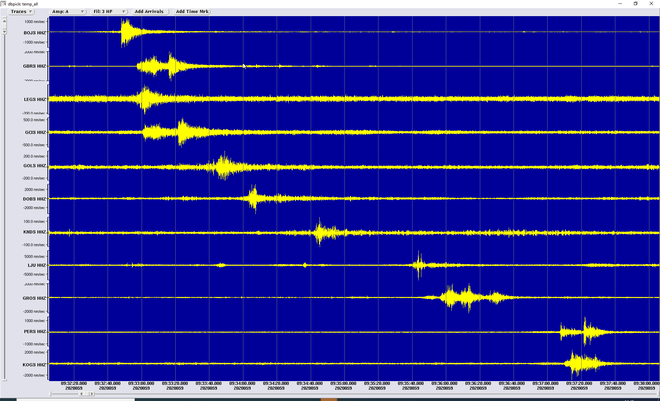Select the KOGS HHZ trace label

[35, 364]
